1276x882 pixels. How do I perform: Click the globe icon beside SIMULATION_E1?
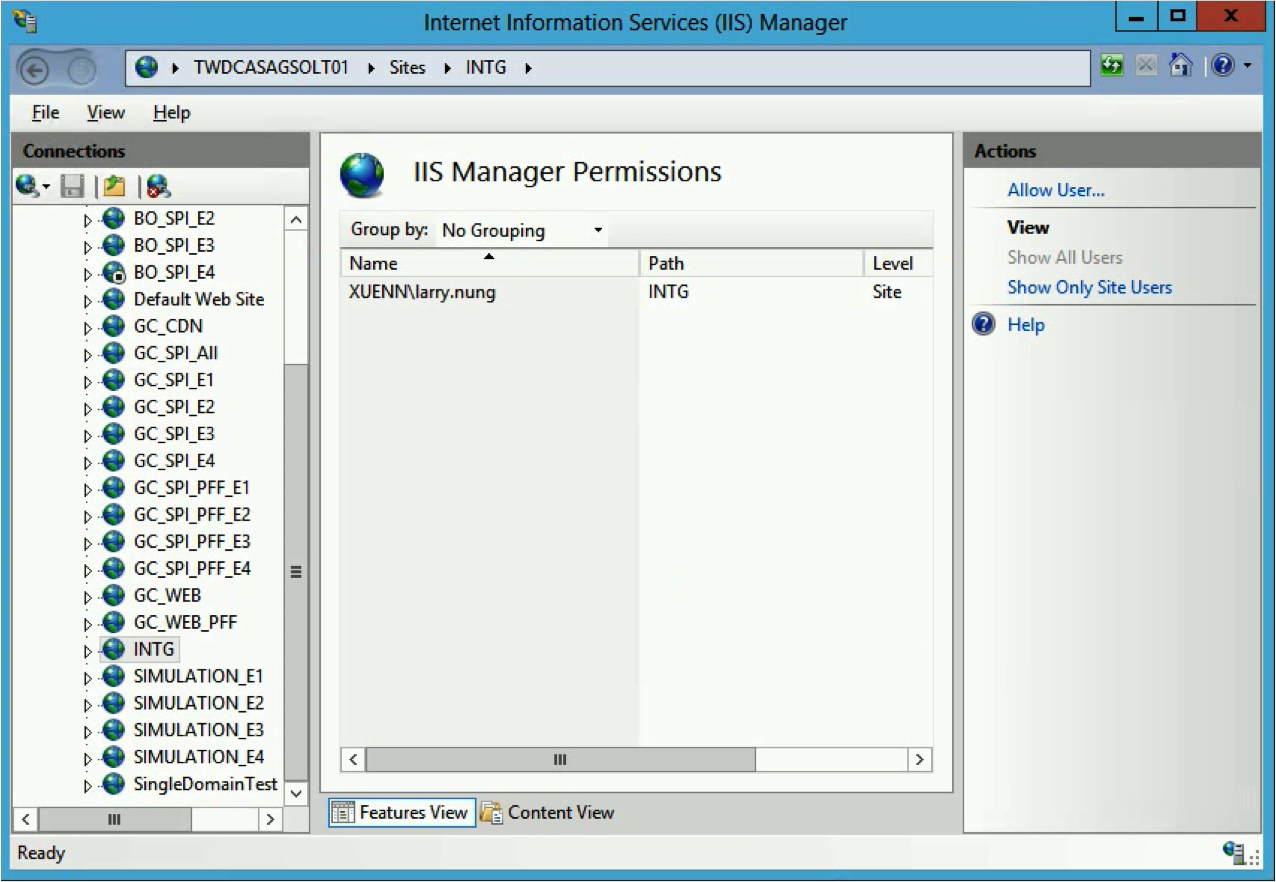pyautogui.click(x=113, y=677)
